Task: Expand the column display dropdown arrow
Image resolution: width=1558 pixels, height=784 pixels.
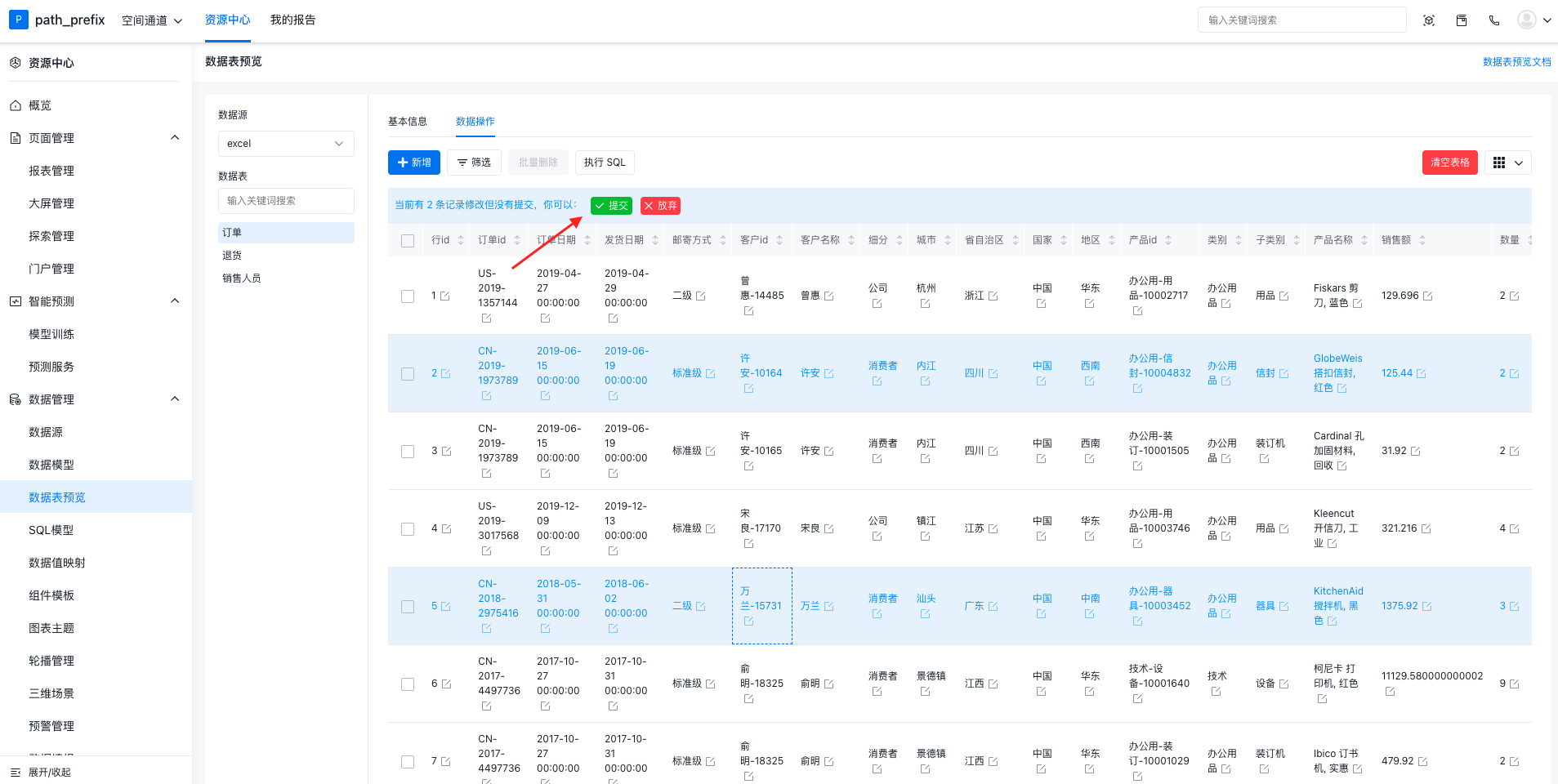Action: tap(1519, 163)
